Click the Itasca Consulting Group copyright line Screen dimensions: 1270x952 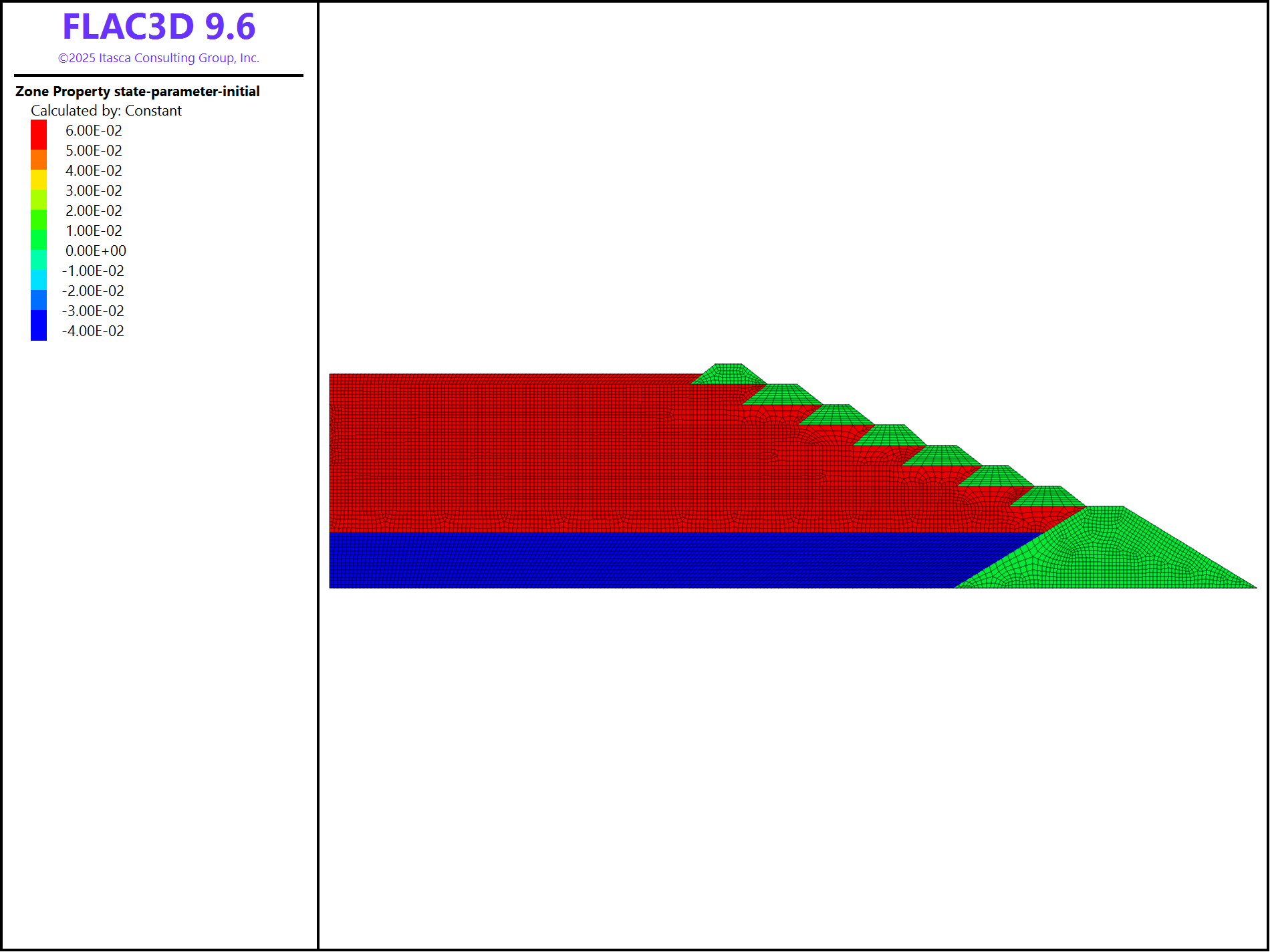(x=159, y=58)
